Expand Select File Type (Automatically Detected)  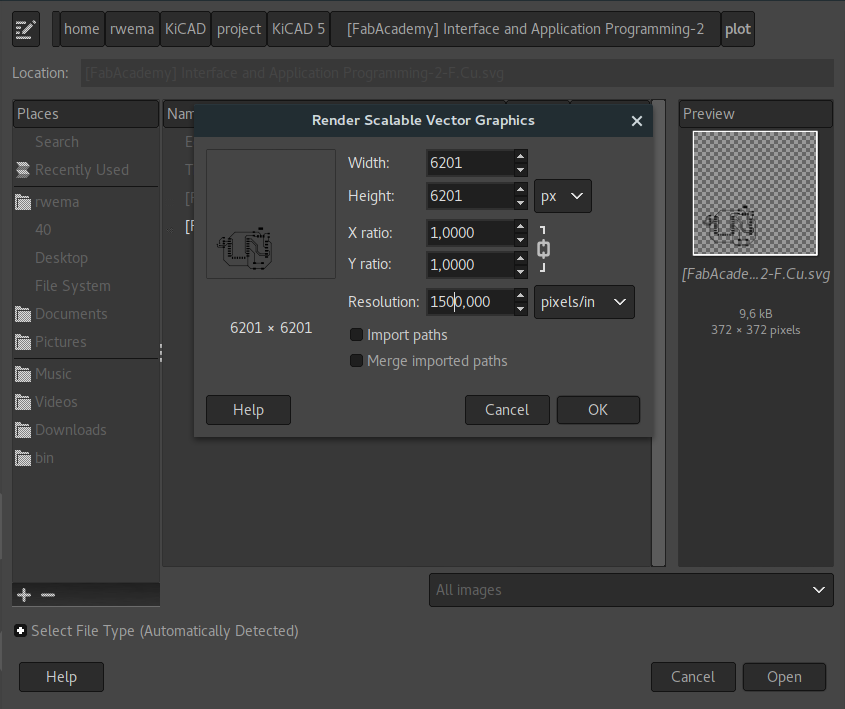point(20,631)
